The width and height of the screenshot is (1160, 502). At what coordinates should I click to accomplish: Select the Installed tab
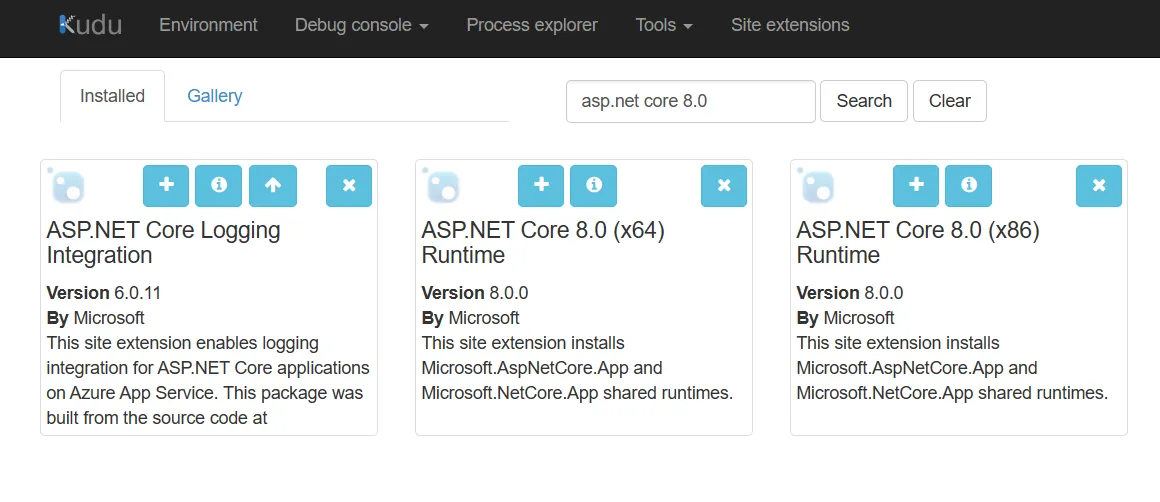click(x=112, y=96)
